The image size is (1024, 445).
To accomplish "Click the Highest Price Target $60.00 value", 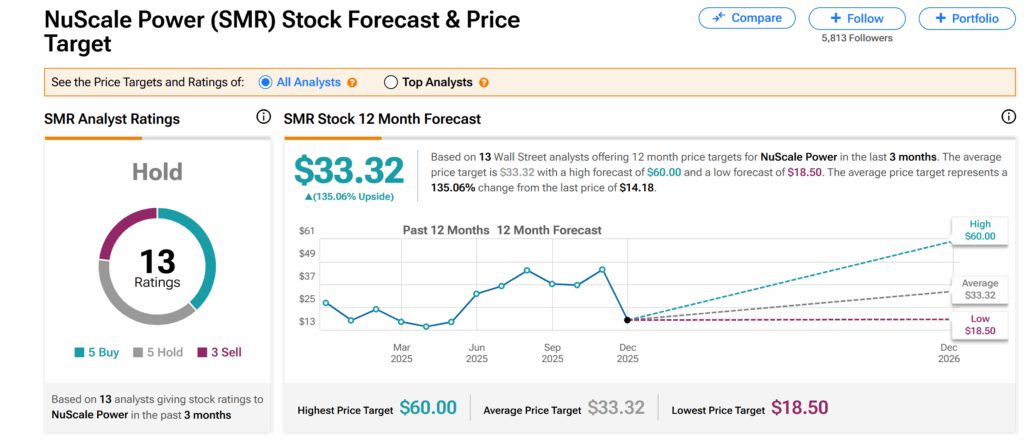I will coord(428,408).
